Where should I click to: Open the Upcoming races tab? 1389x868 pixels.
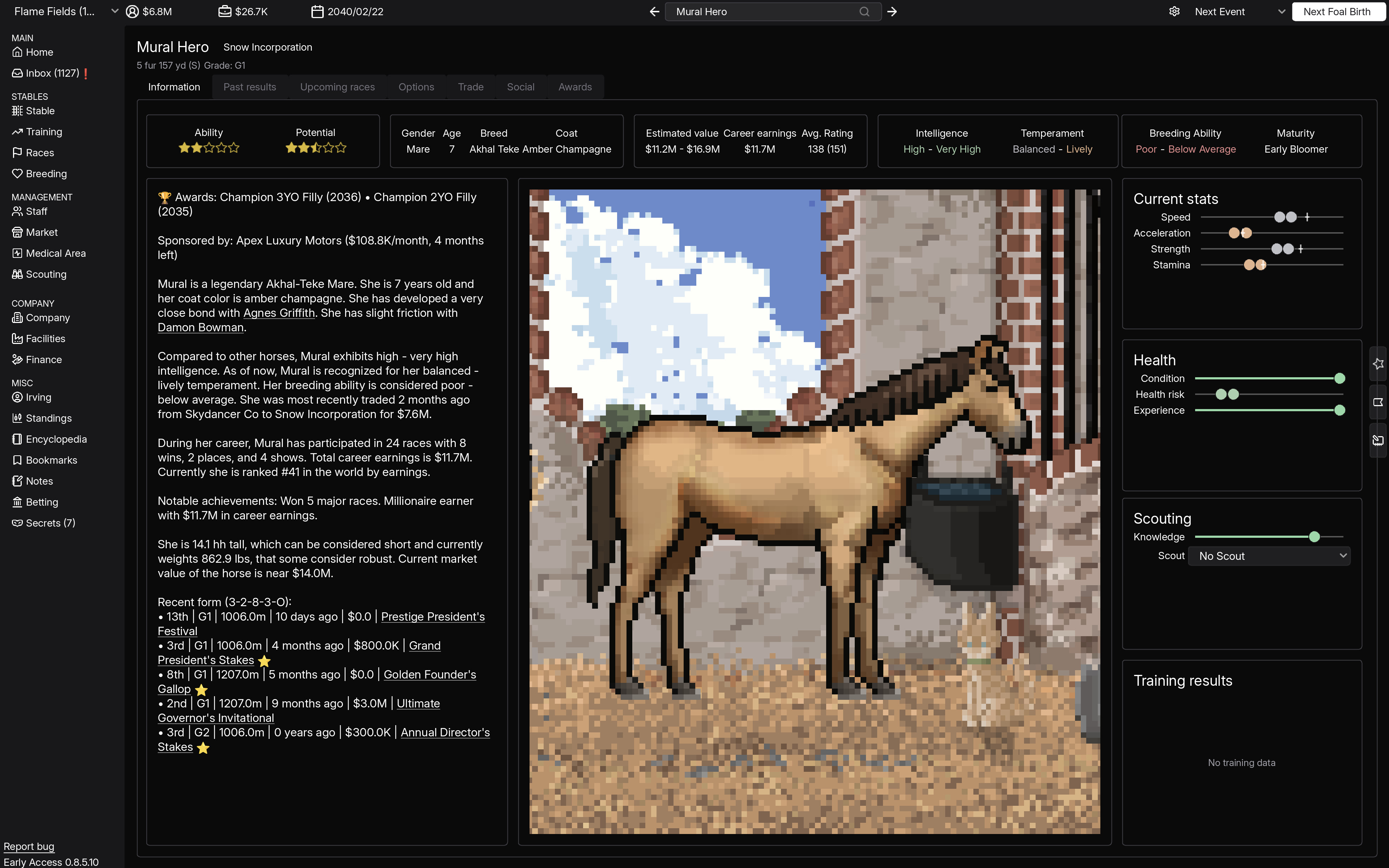337,87
